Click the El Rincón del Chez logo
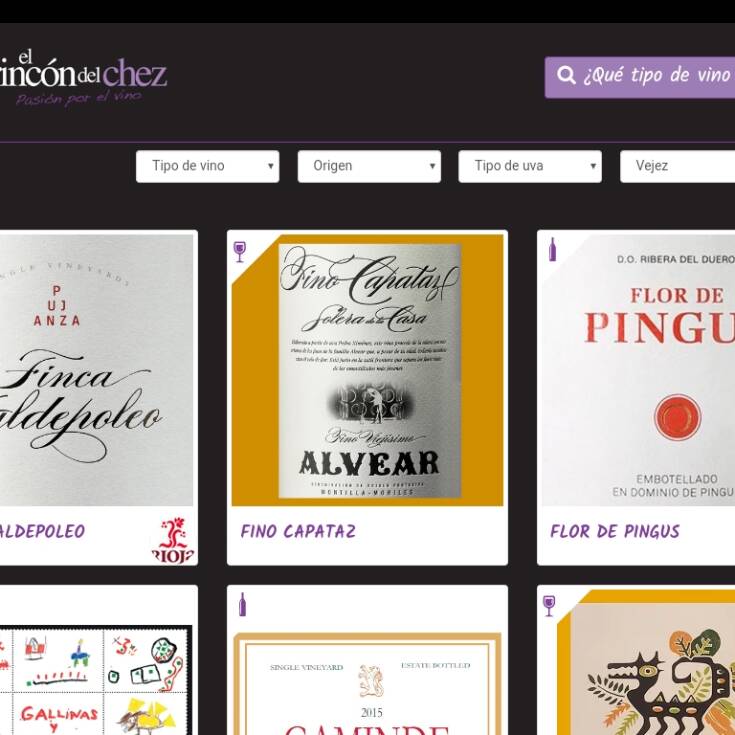The width and height of the screenshot is (735, 735). pos(82,78)
